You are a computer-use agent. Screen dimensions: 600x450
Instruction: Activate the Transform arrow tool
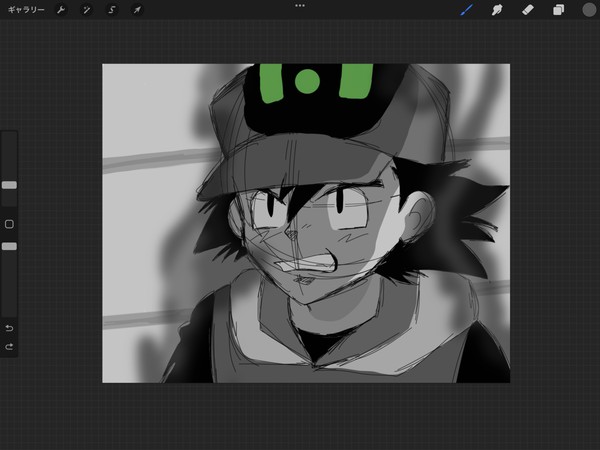point(137,10)
